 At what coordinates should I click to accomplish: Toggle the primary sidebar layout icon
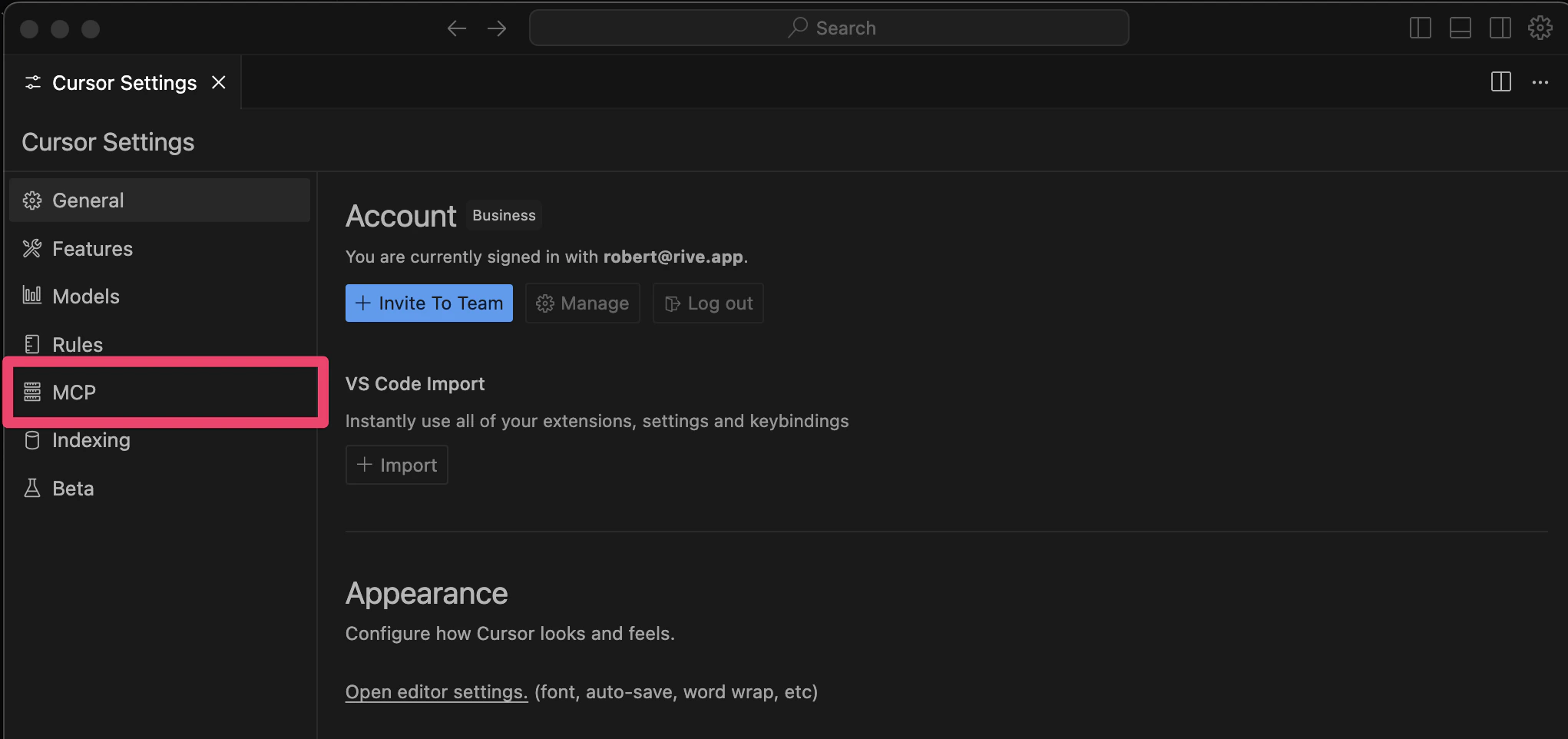[1421, 28]
